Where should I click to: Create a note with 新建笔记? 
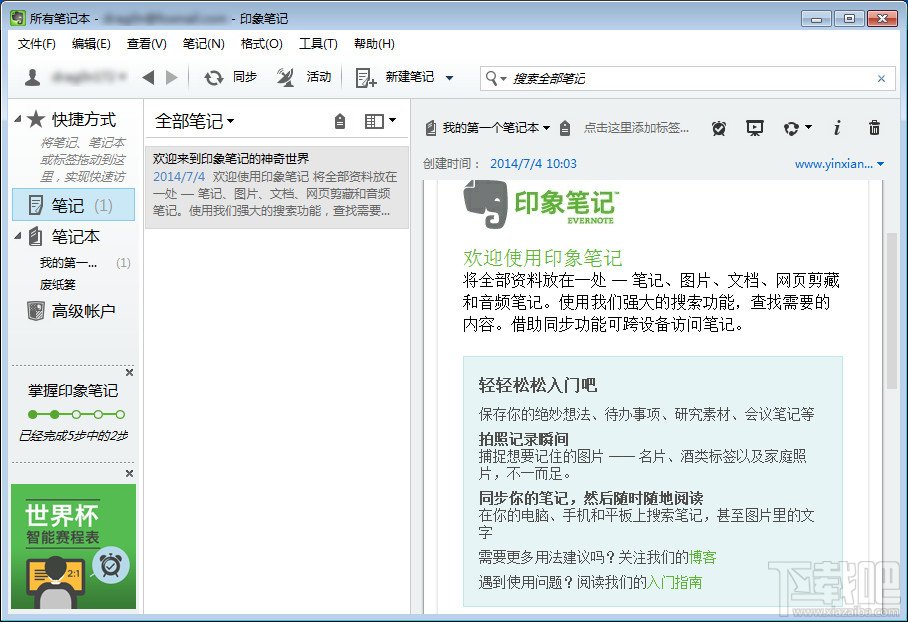[x=395, y=77]
